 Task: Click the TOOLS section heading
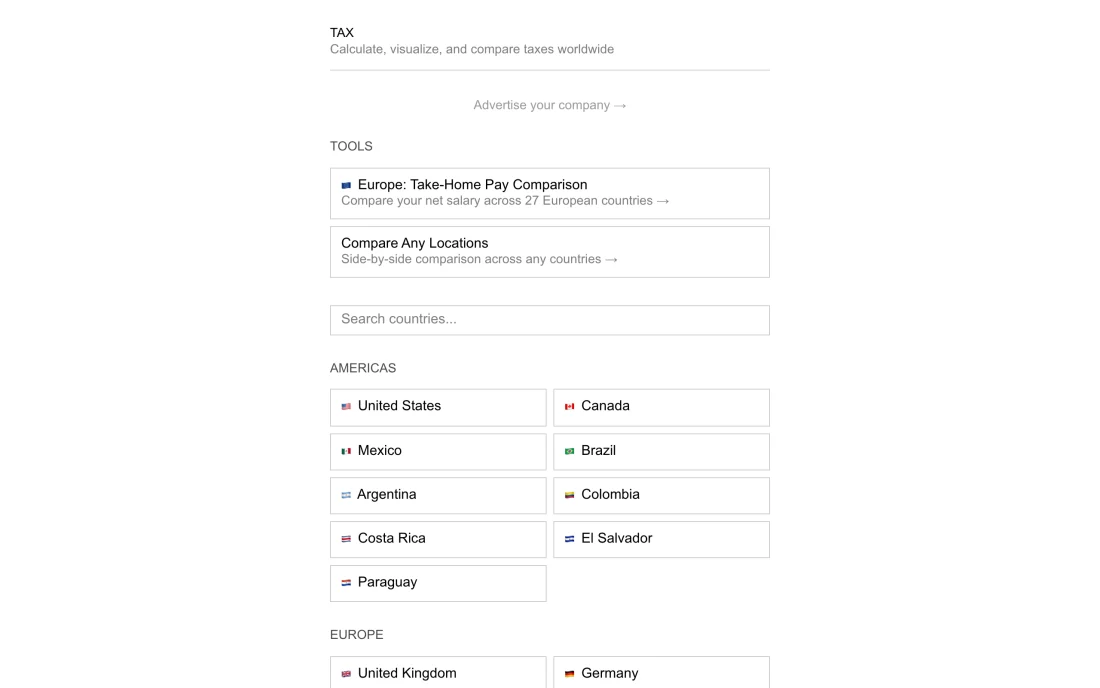click(351, 147)
